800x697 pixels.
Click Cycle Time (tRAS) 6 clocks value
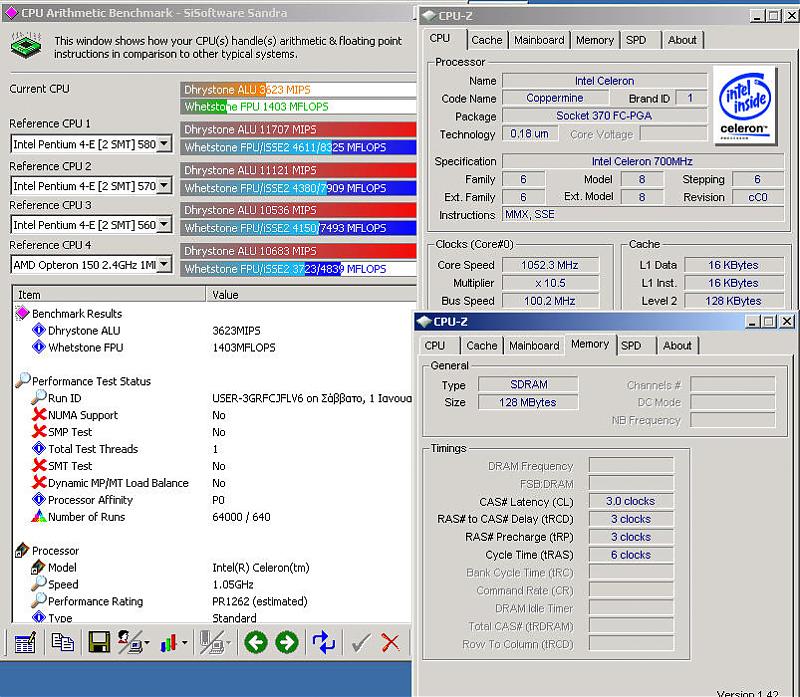(x=631, y=555)
